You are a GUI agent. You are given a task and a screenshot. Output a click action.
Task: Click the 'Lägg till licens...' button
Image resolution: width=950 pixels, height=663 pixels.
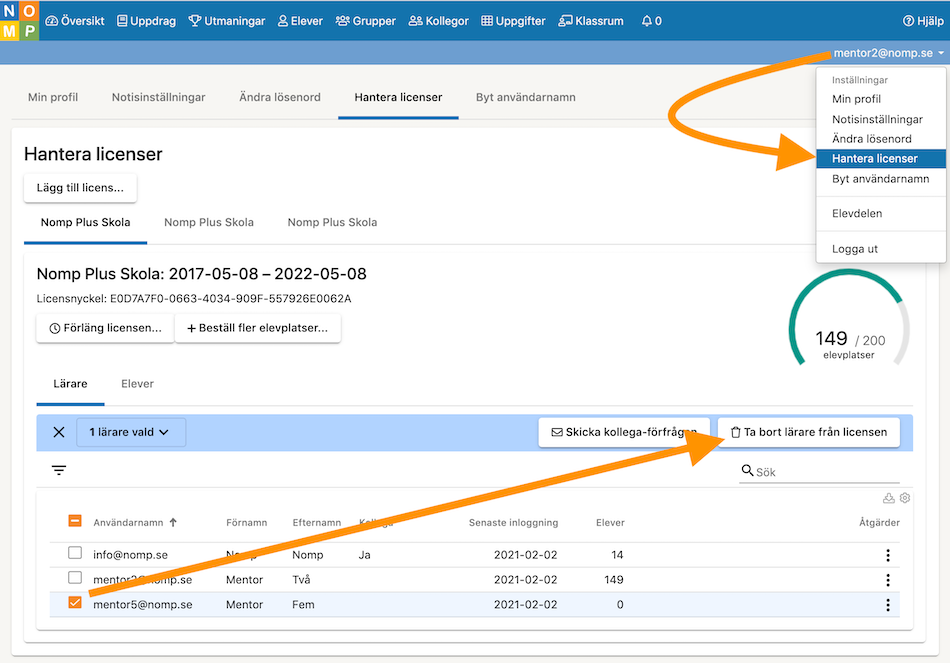80,188
